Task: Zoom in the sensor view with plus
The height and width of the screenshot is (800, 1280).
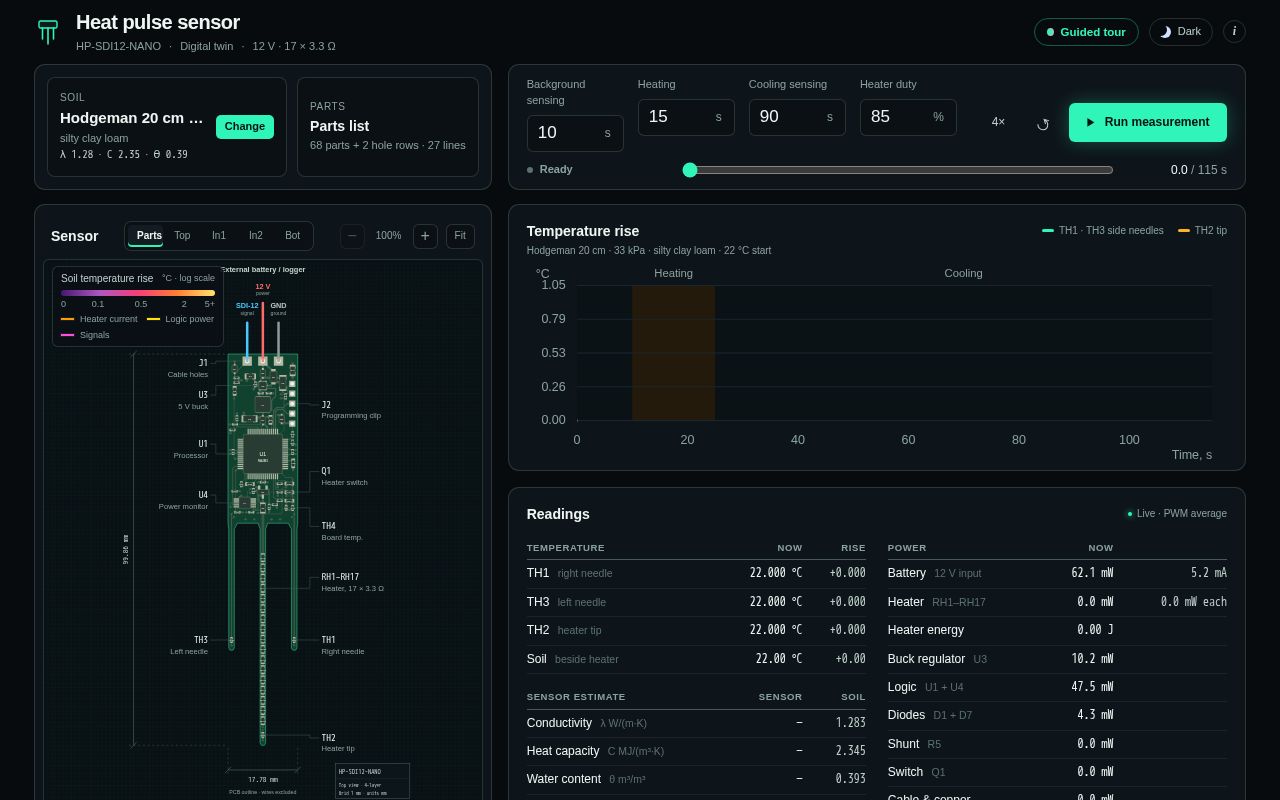Action: point(425,236)
